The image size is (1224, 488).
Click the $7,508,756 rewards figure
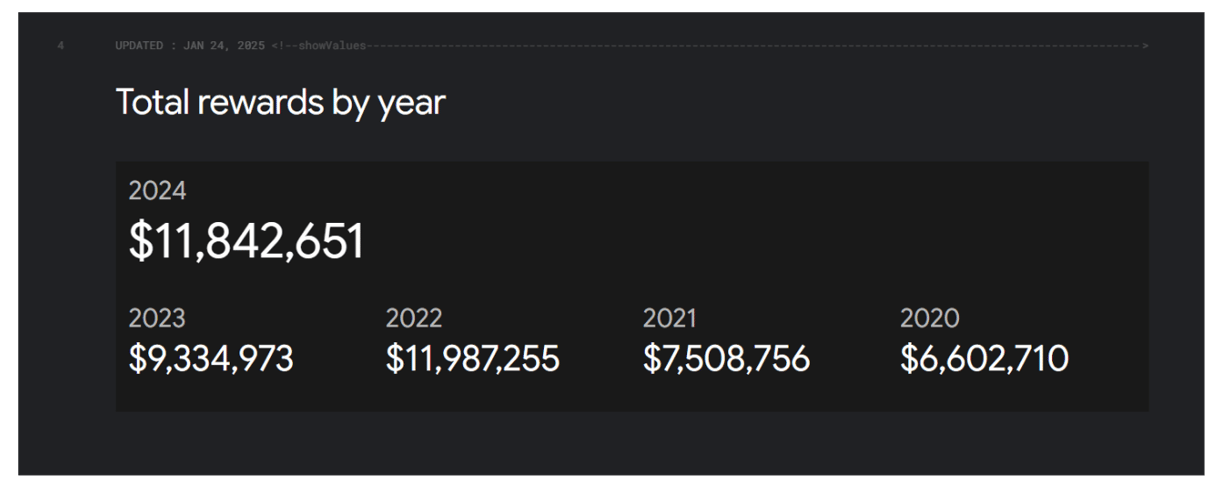click(726, 359)
